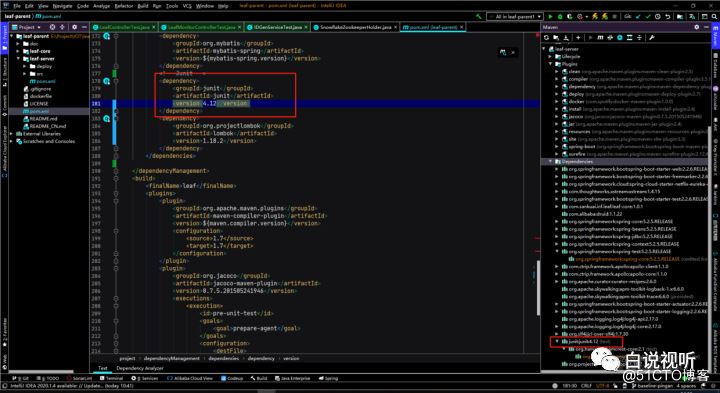Hide the Maven tool window
The image size is (720, 393).
(x=706, y=27)
